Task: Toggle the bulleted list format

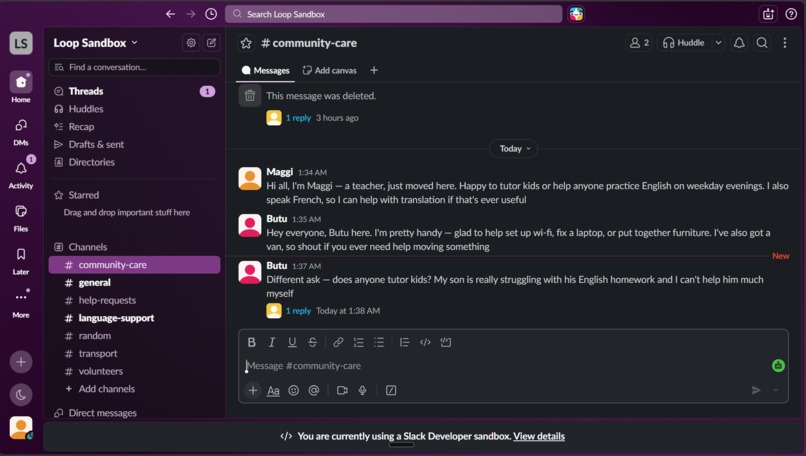Action: tap(379, 342)
